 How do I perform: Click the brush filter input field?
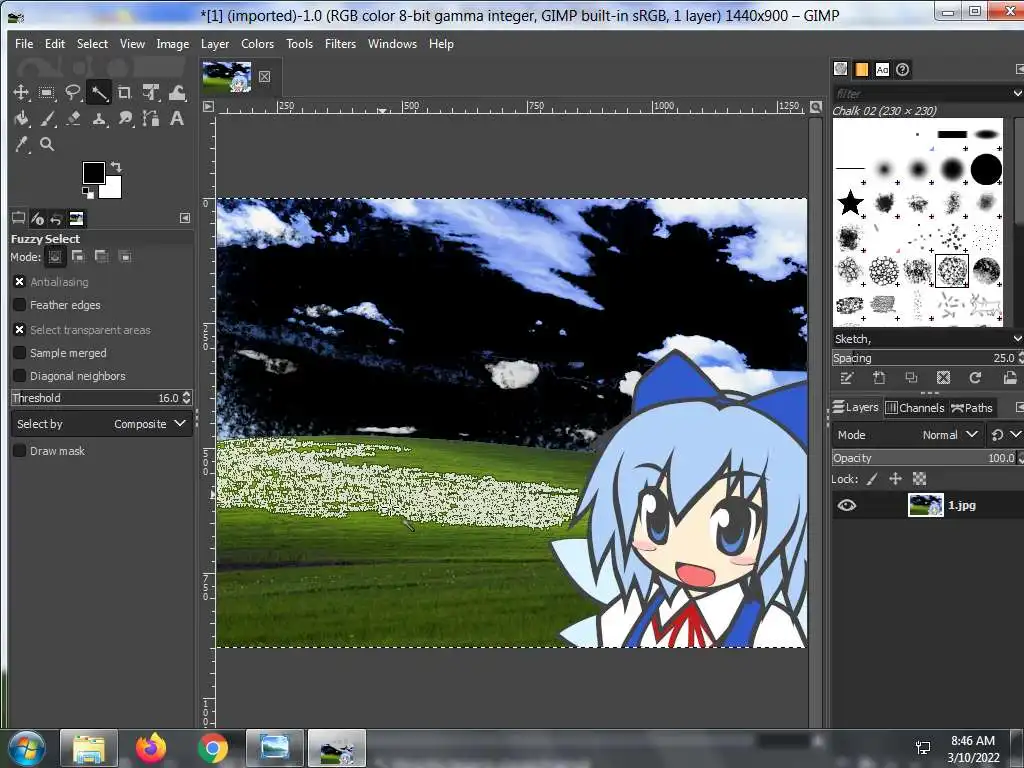click(921, 93)
